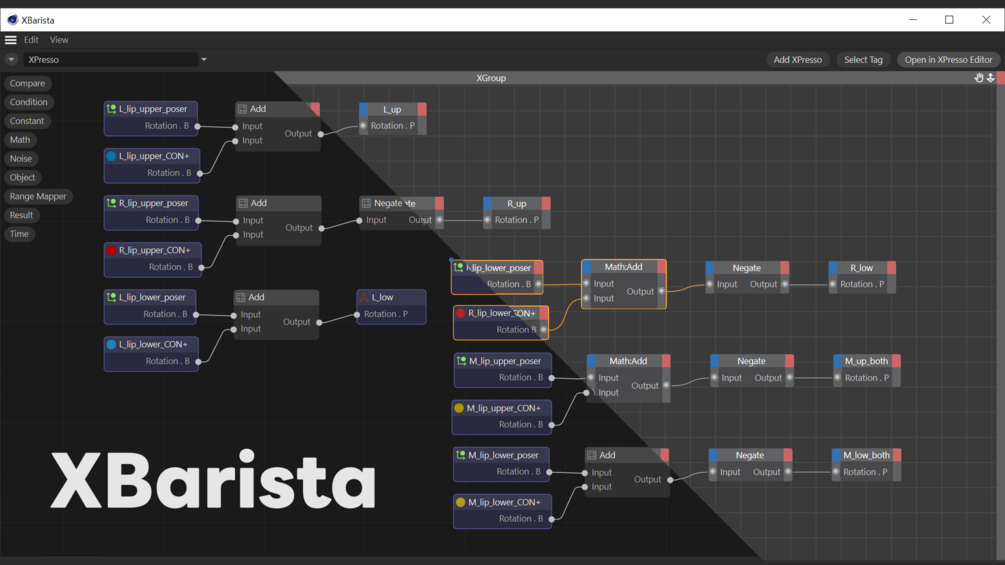Add a Condition node from the sidebar

[28, 102]
